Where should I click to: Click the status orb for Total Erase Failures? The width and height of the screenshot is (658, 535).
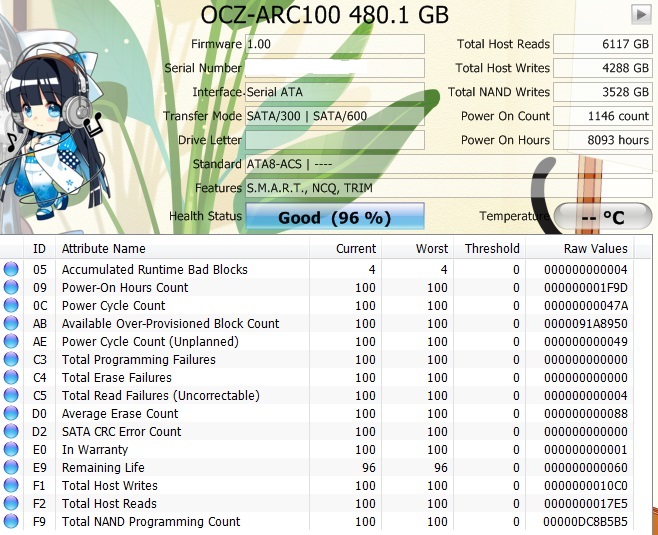11,377
